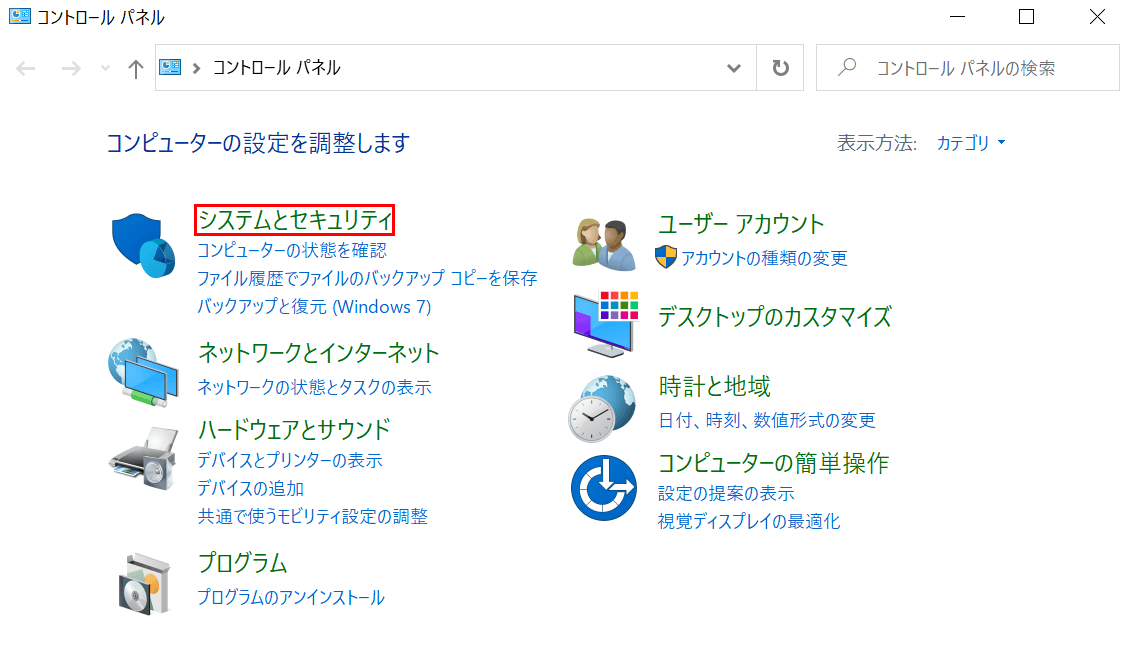The width and height of the screenshot is (1131, 658).
Task: Open コンピューターの簡単操作 category
Action: (773, 463)
